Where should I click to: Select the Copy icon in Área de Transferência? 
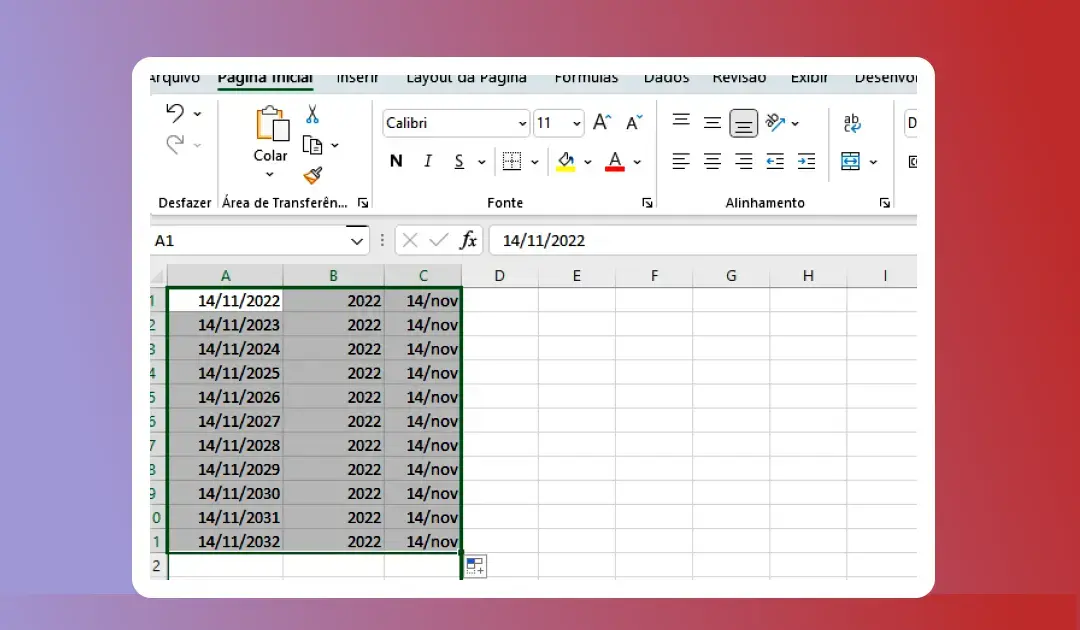coord(313,144)
